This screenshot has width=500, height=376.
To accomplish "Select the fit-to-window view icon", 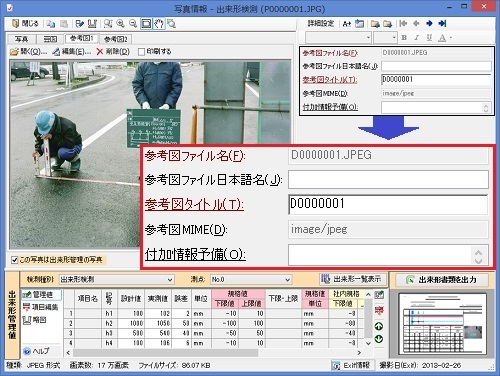I will [146, 24].
